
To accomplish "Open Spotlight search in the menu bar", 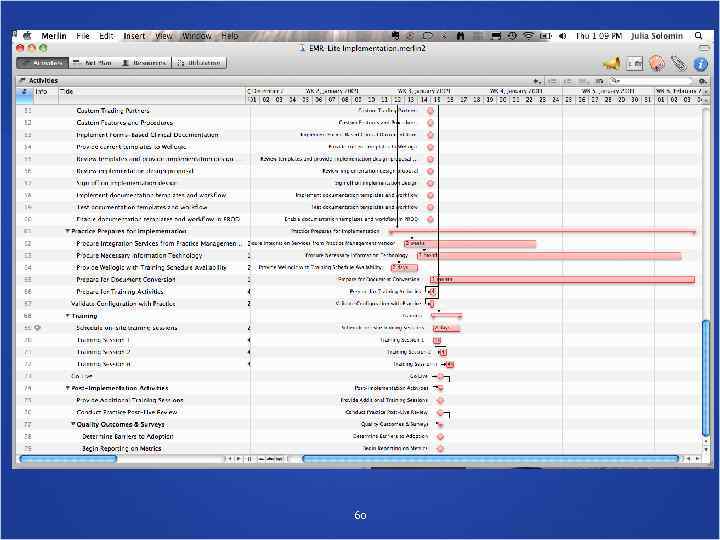I will [x=698, y=36].
